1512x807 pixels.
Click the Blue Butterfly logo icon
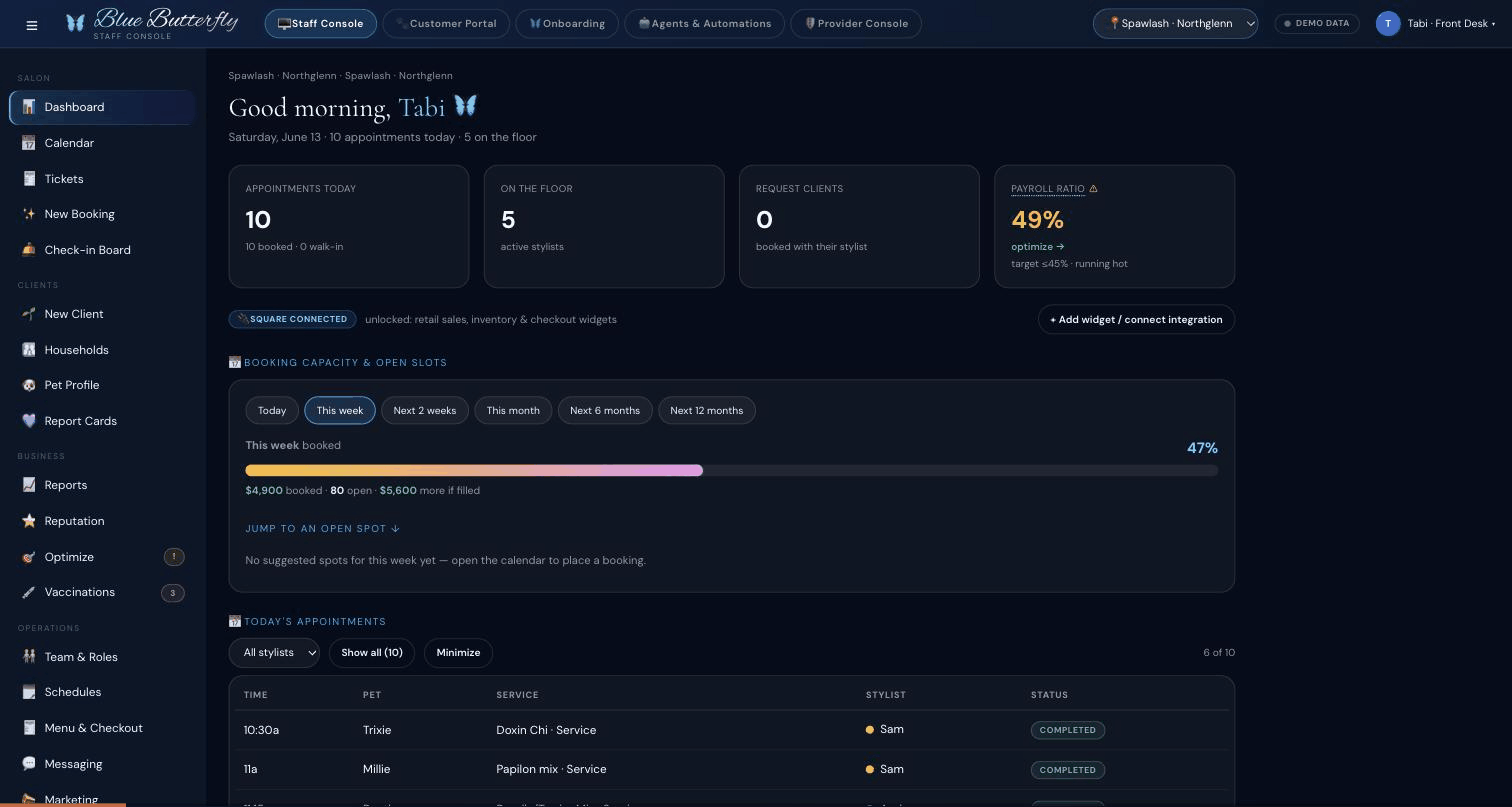pos(75,22)
